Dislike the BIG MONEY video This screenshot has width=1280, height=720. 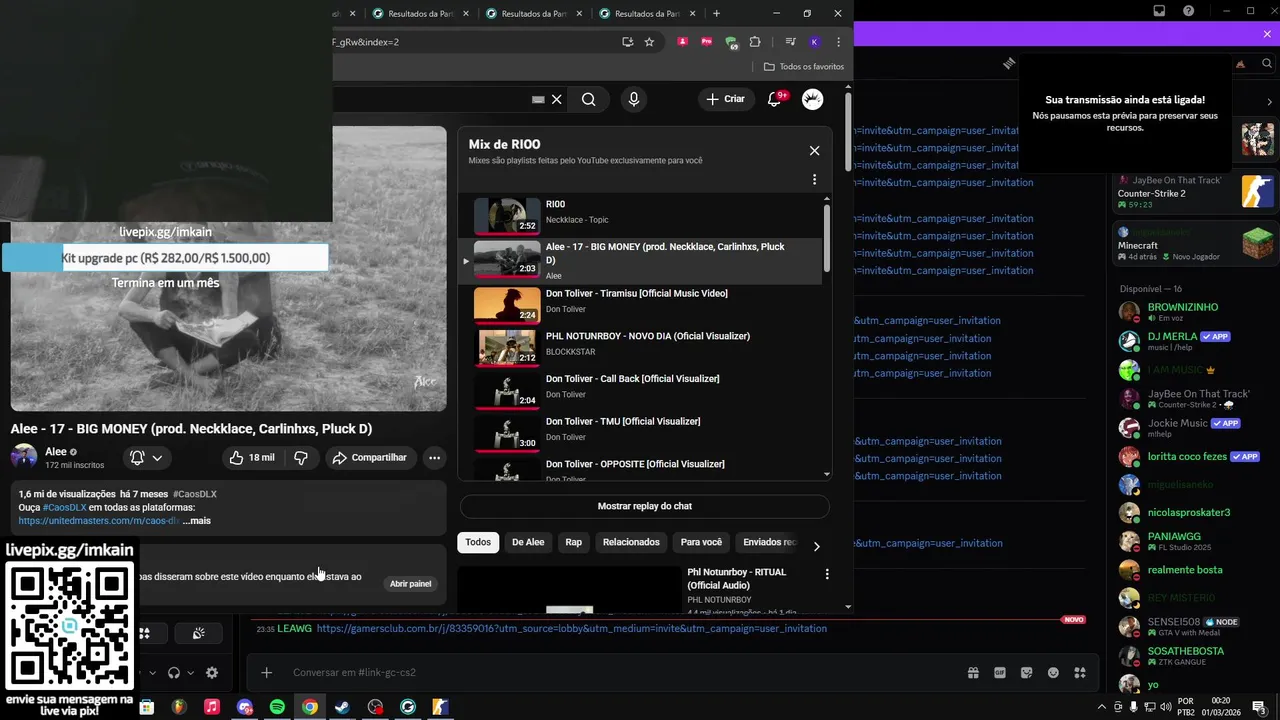click(301, 458)
